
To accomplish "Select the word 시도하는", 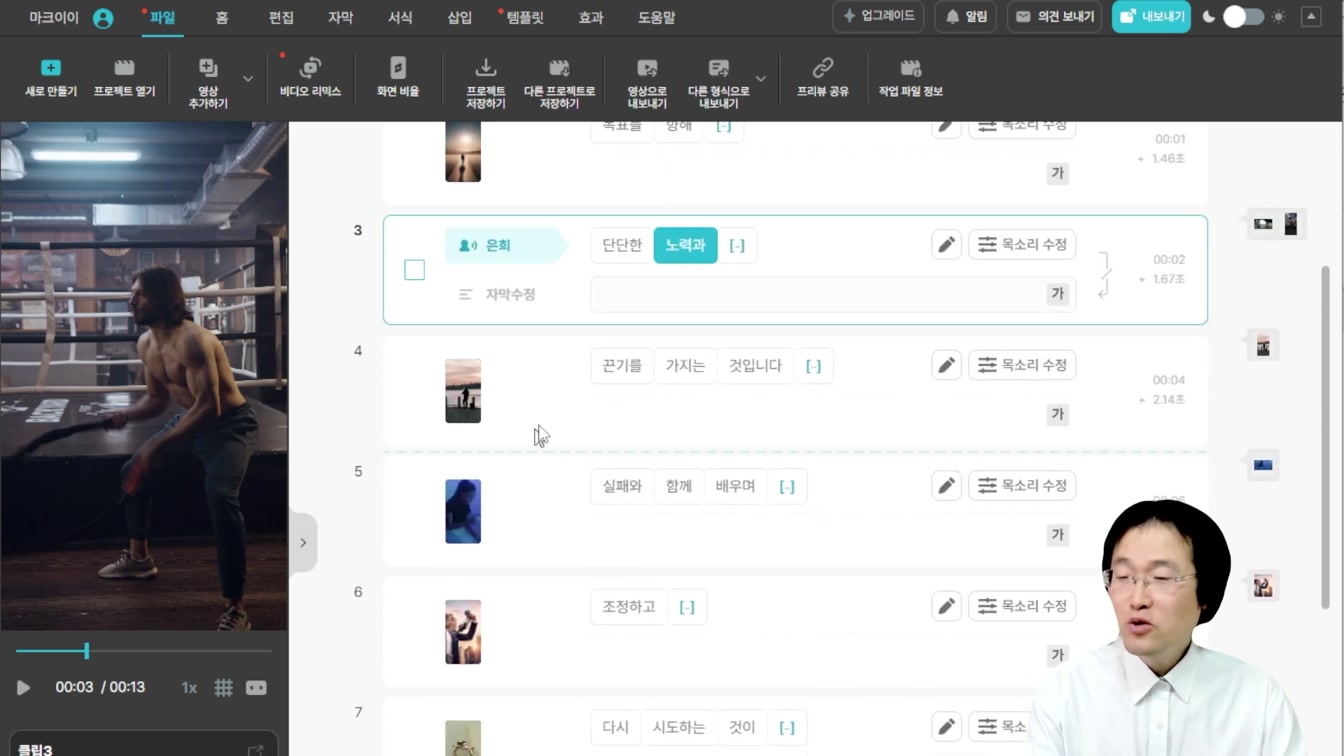I will pyautogui.click(x=679, y=727).
